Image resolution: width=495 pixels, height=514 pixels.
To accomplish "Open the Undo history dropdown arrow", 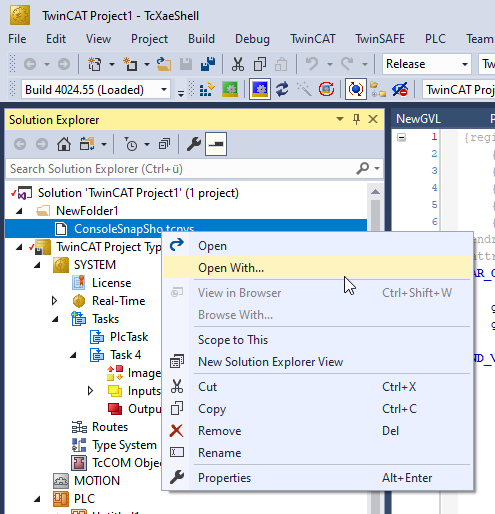I will (x=330, y=64).
